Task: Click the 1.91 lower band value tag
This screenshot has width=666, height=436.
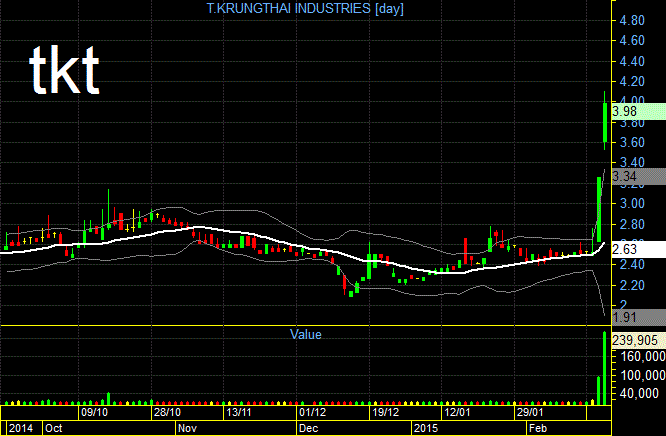Action: pyautogui.click(x=638, y=317)
